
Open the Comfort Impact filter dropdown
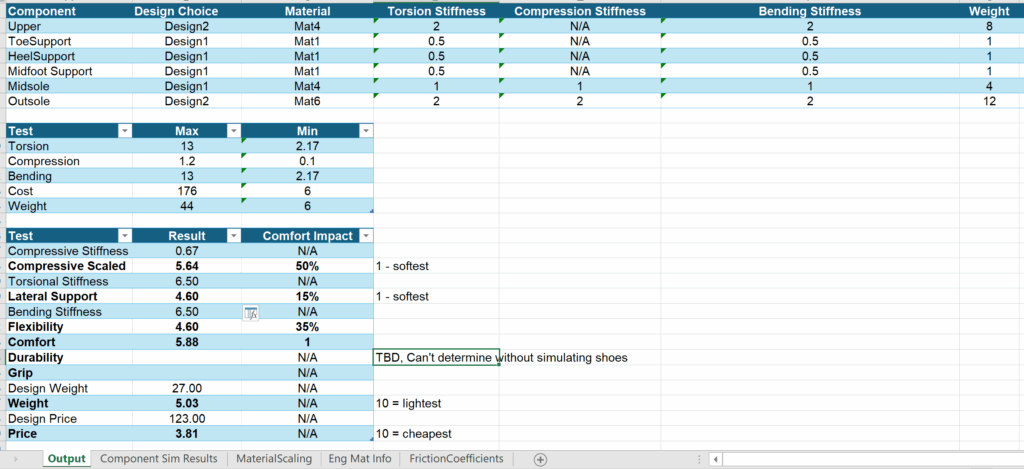(365, 236)
